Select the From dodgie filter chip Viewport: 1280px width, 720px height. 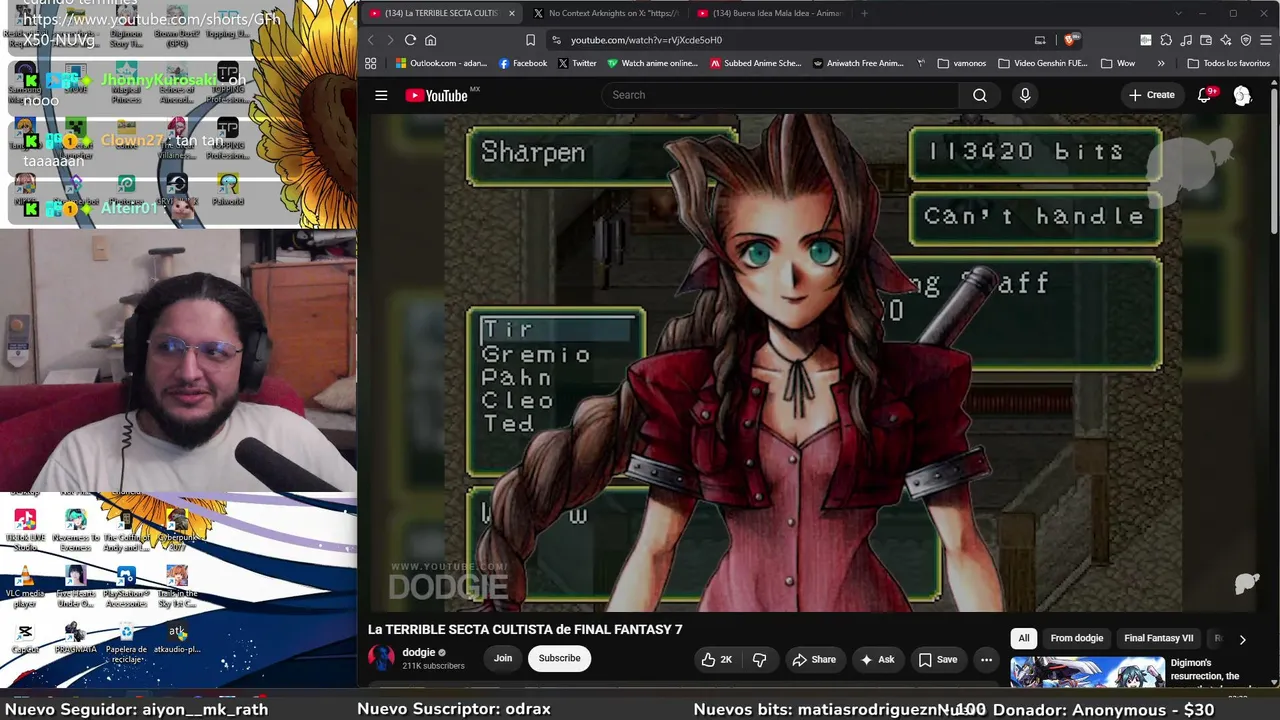click(1076, 638)
